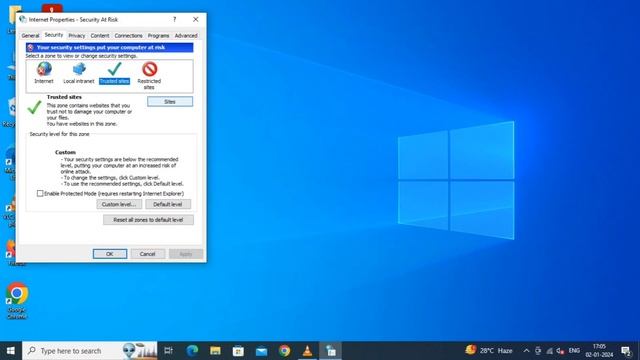Open the Windows Start menu
This screenshot has height=360, width=640.
tap(11, 351)
